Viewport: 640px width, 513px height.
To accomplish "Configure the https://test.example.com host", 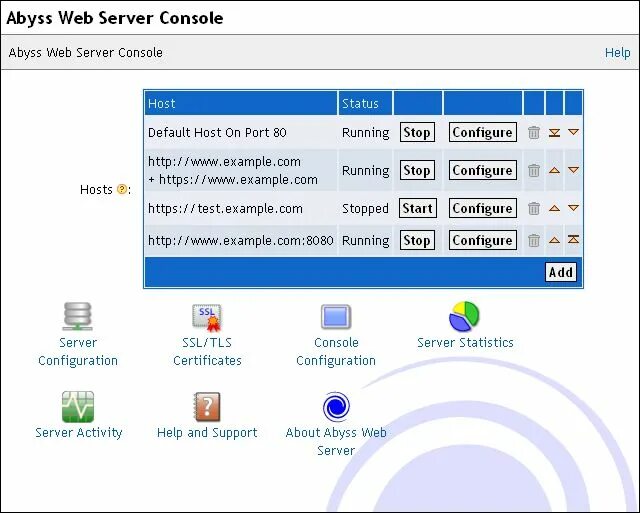I will 483,208.
